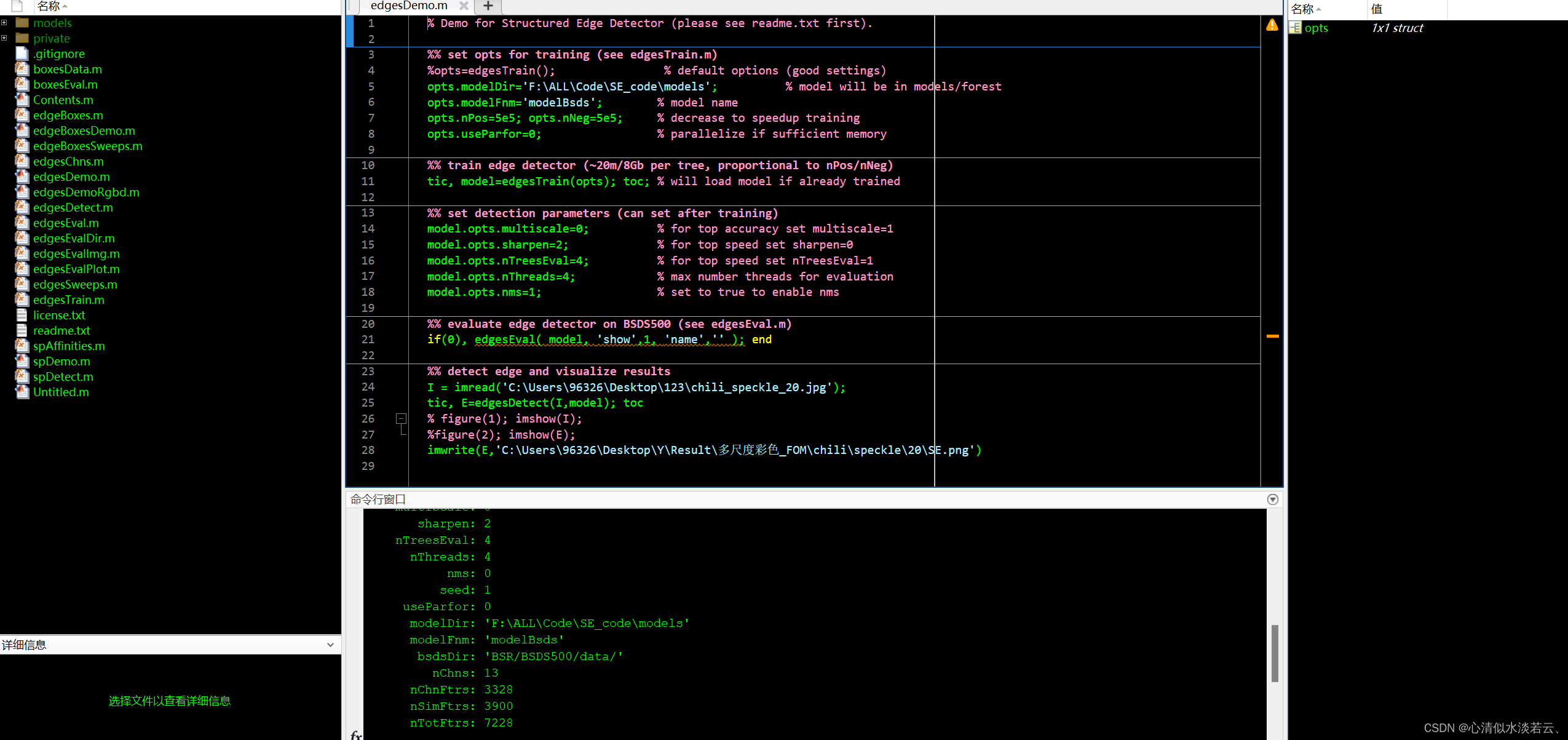
Task: Click the nTotFtrs: 7228 output line
Action: pos(461,723)
